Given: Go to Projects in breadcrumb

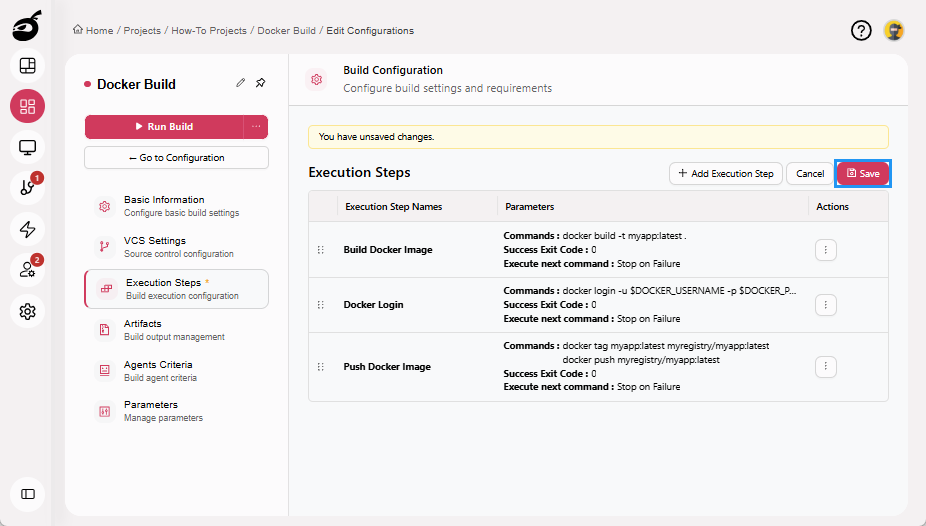Looking at the screenshot, I should tap(142, 30).
